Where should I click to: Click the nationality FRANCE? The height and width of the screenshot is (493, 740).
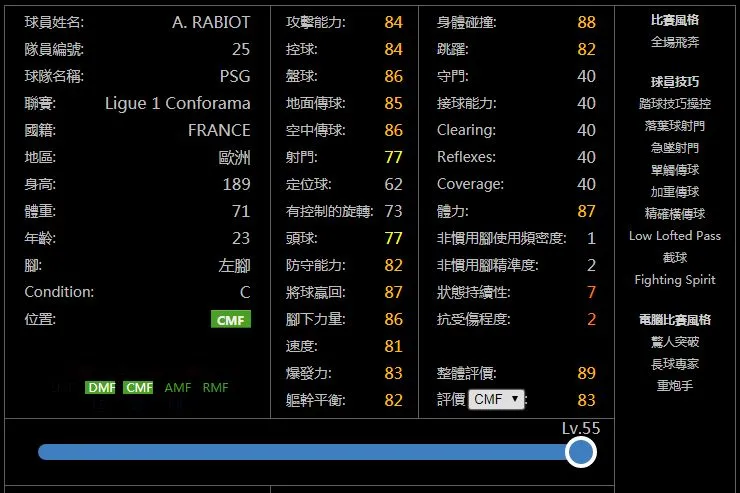[x=219, y=130]
